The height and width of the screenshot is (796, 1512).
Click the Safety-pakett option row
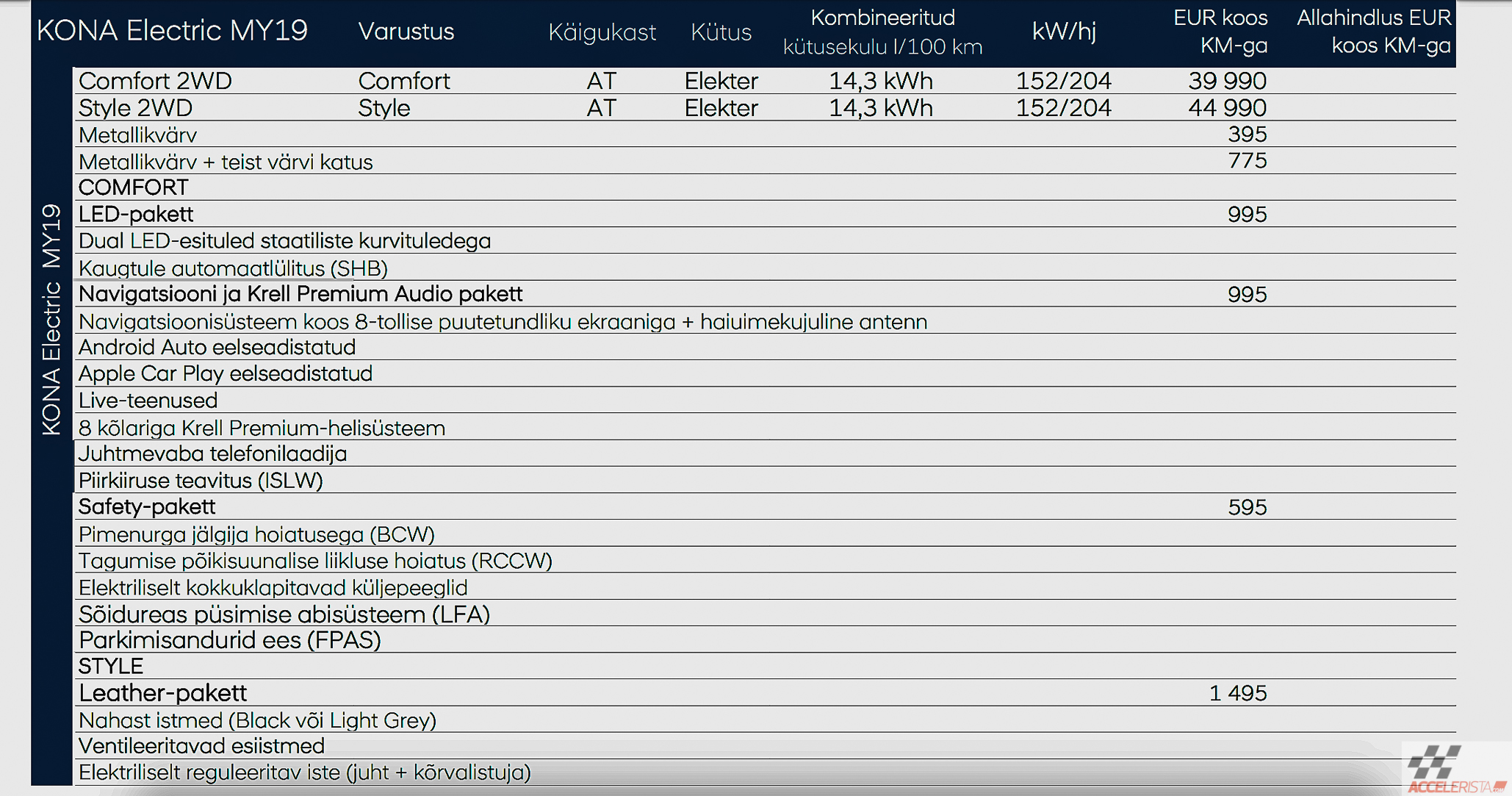point(765,506)
